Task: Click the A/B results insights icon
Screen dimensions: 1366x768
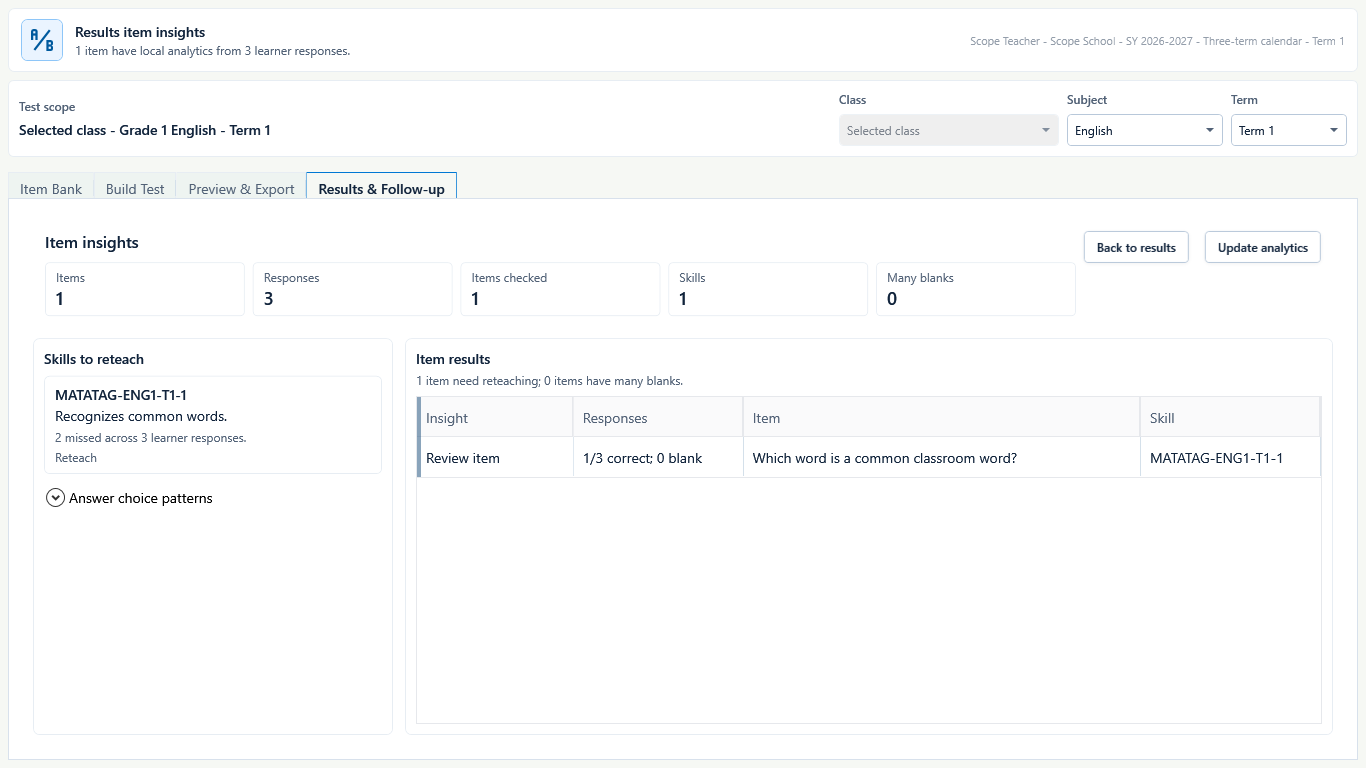Action: tap(42, 40)
